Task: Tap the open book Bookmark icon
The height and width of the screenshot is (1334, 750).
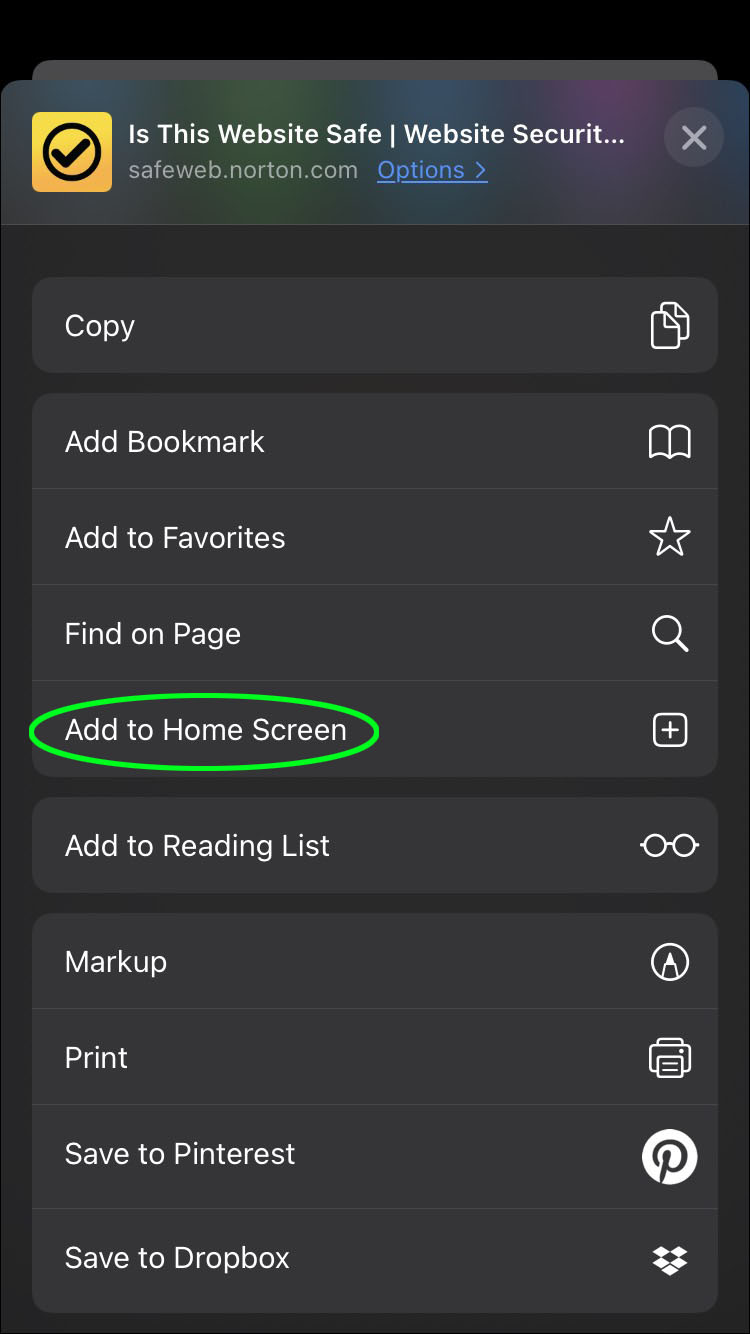Action: [669, 441]
